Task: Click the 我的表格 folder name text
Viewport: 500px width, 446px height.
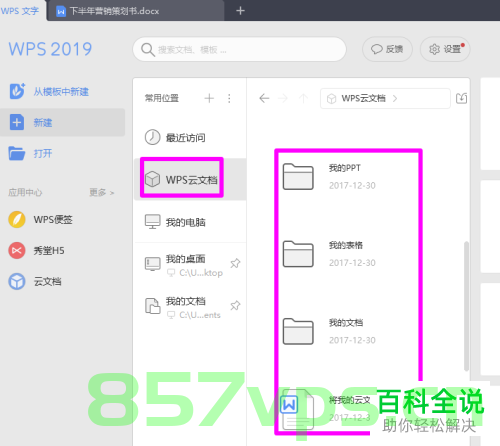Action: tap(346, 245)
